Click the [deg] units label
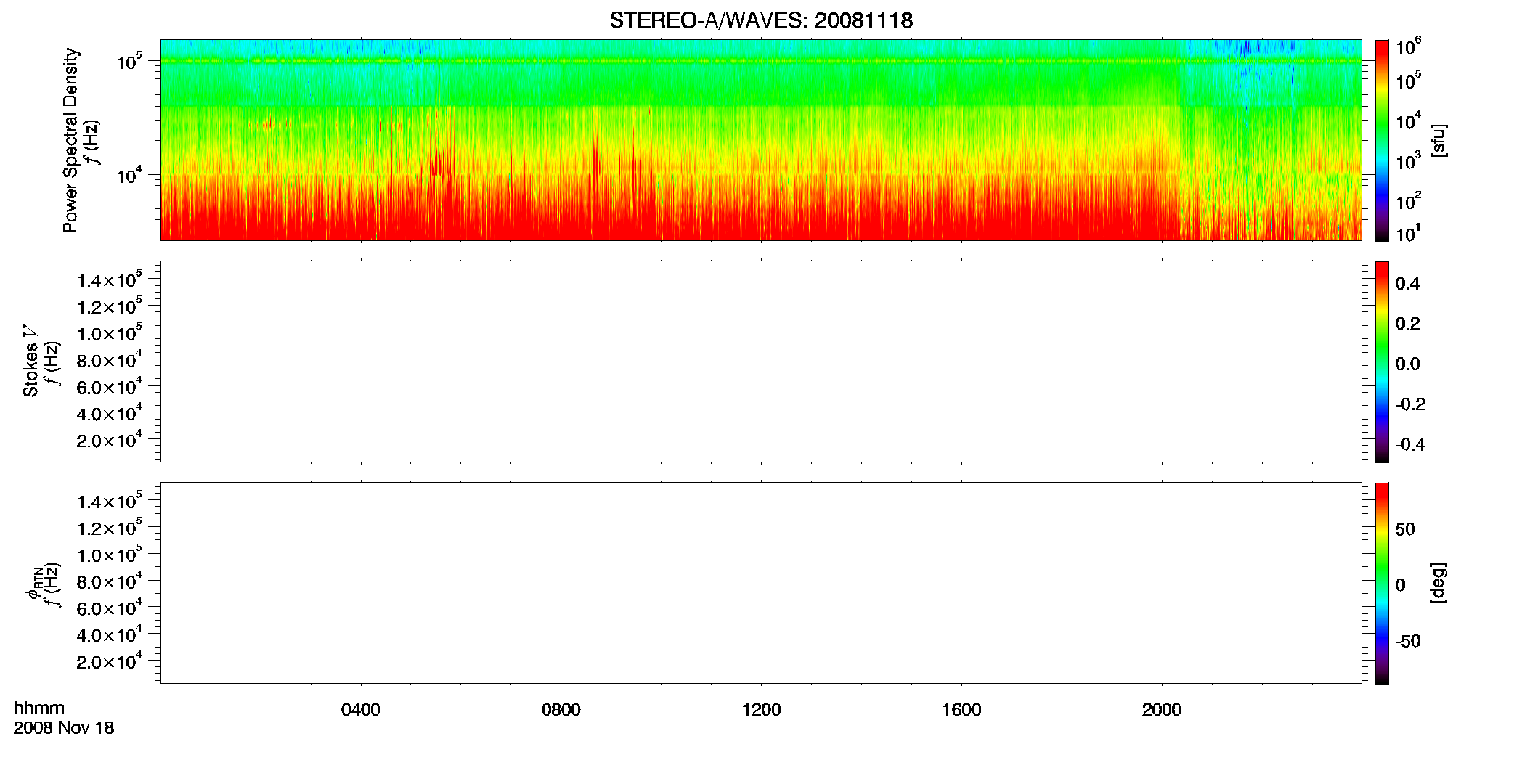 pyautogui.click(x=1438, y=583)
